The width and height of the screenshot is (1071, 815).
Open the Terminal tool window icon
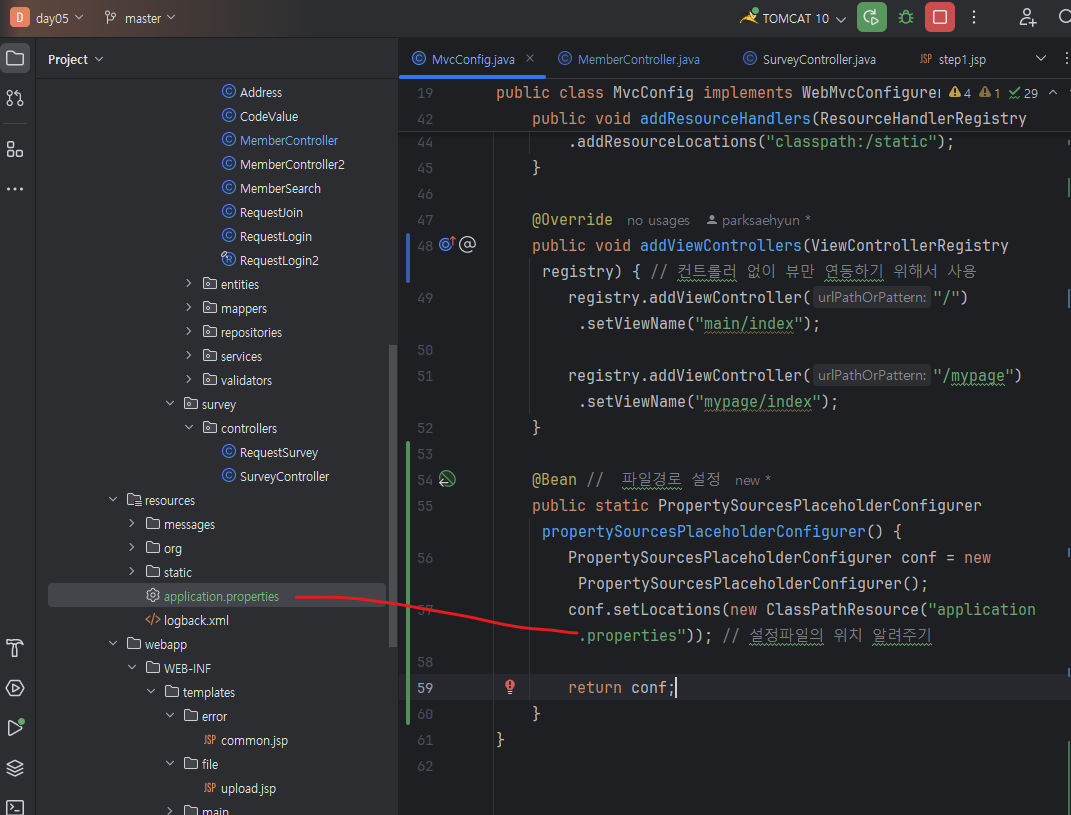(15, 807)
